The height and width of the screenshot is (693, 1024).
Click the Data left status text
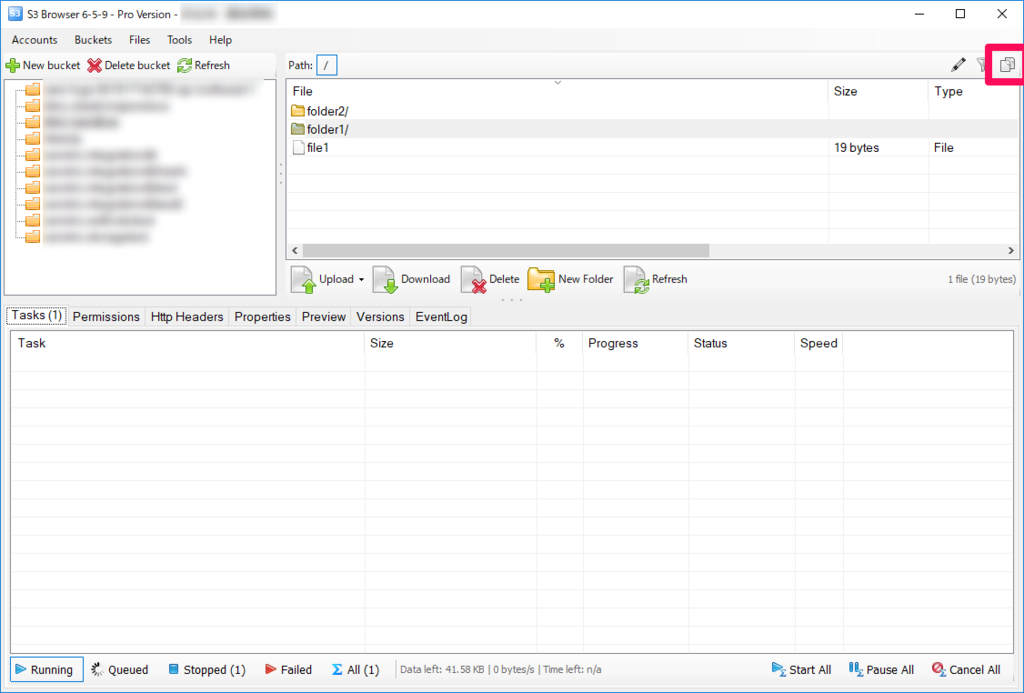point(501,669)
